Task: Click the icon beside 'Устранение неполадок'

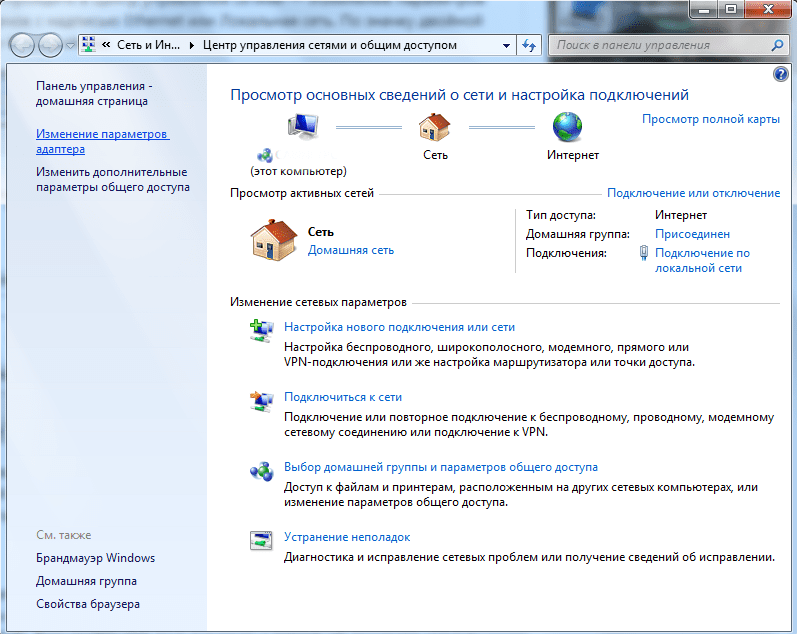Action: [261, 540]
